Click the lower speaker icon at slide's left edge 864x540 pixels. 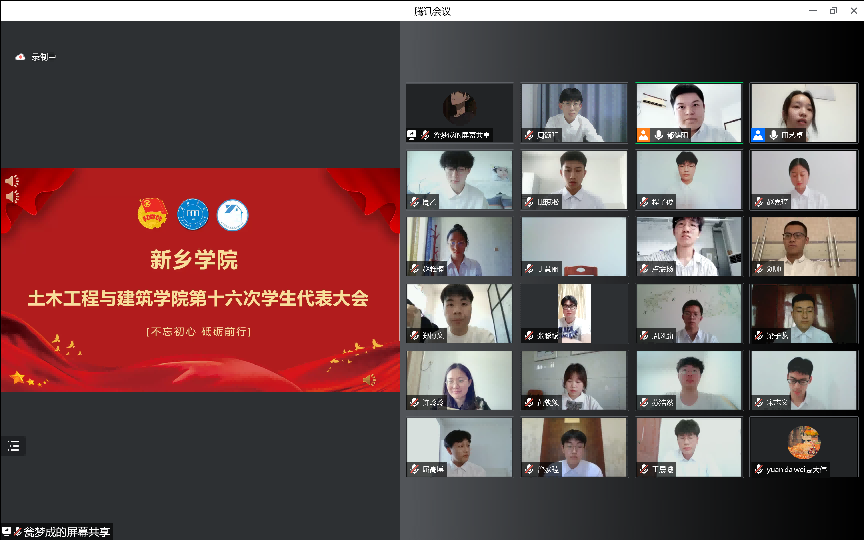click(x=11, y=196)
